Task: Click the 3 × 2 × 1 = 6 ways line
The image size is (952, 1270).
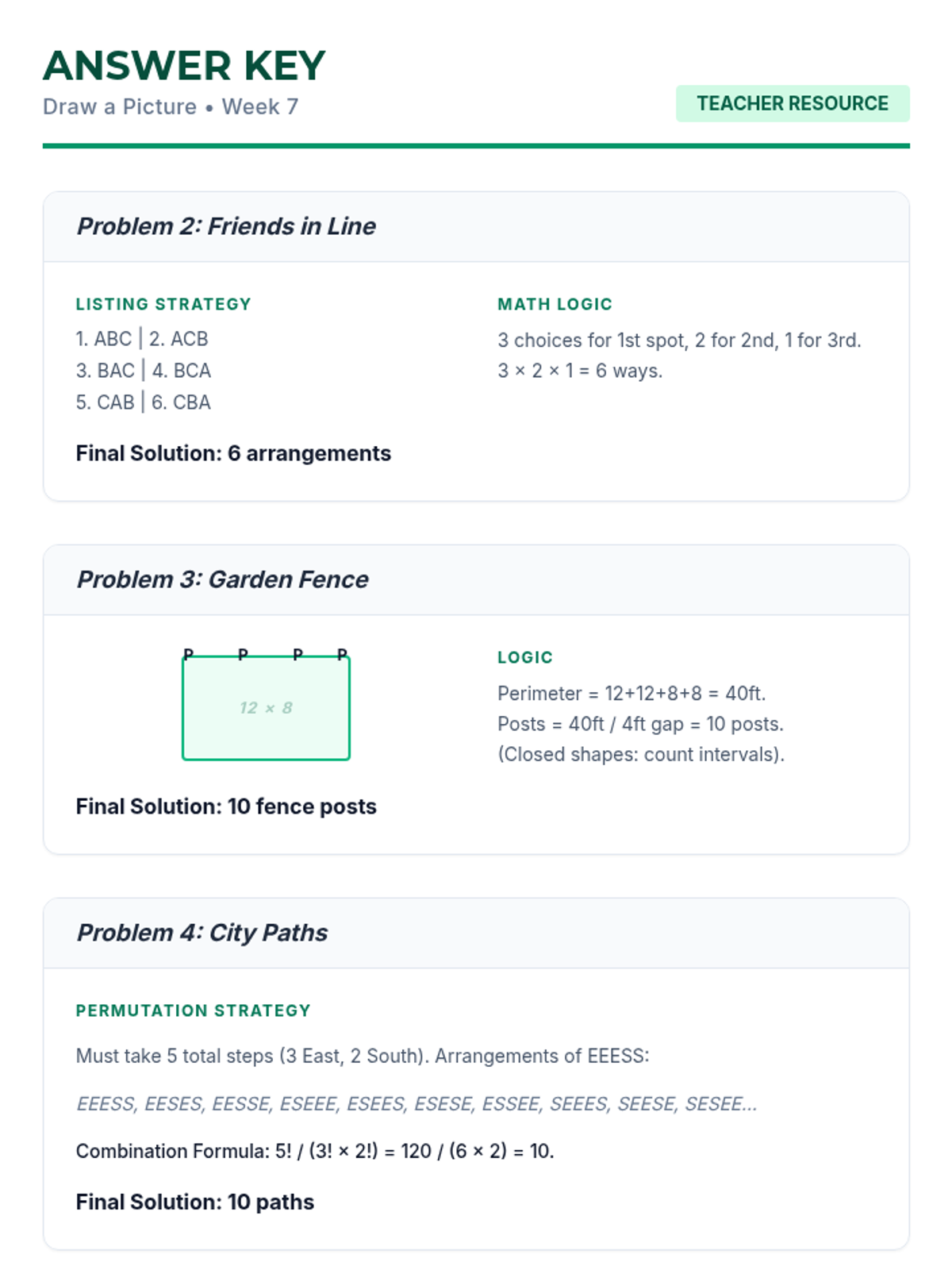Action: [x=580, y=371]
